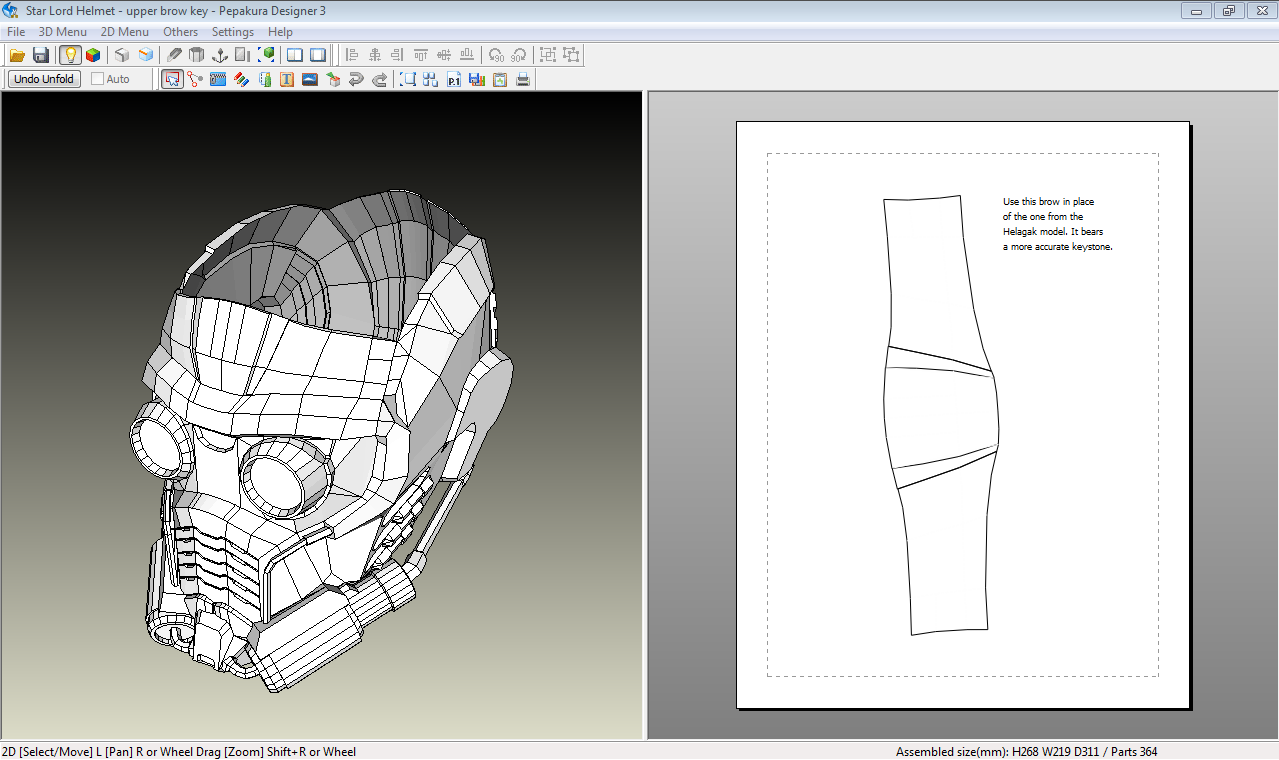Click the green cube fit-to-view icon
1279x760 pixels.
267,55
